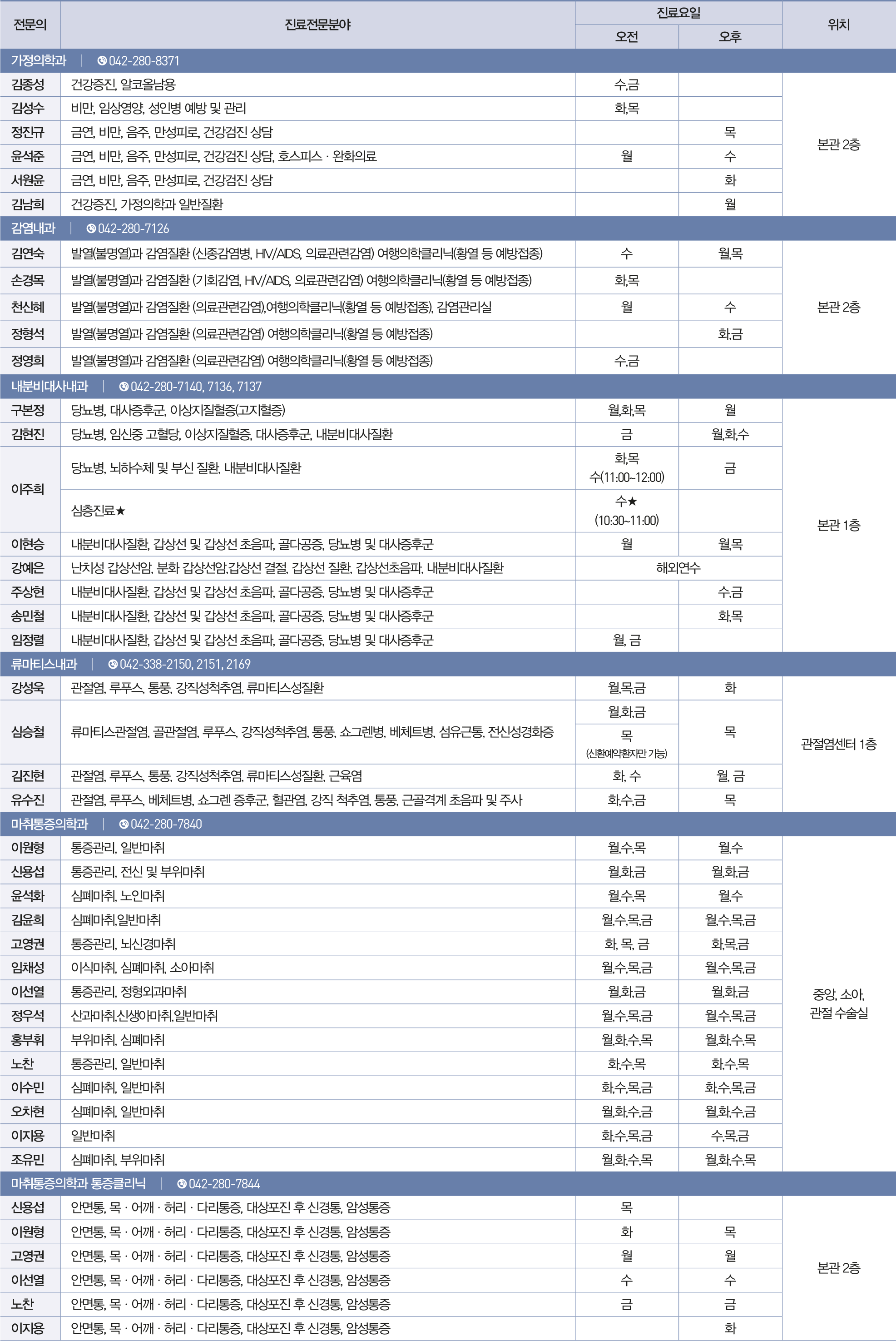Screen dimensions: 896x1341
Task: Click the 진료전문분야 column header
Action: pyautogui.click(x=317, y=25)
